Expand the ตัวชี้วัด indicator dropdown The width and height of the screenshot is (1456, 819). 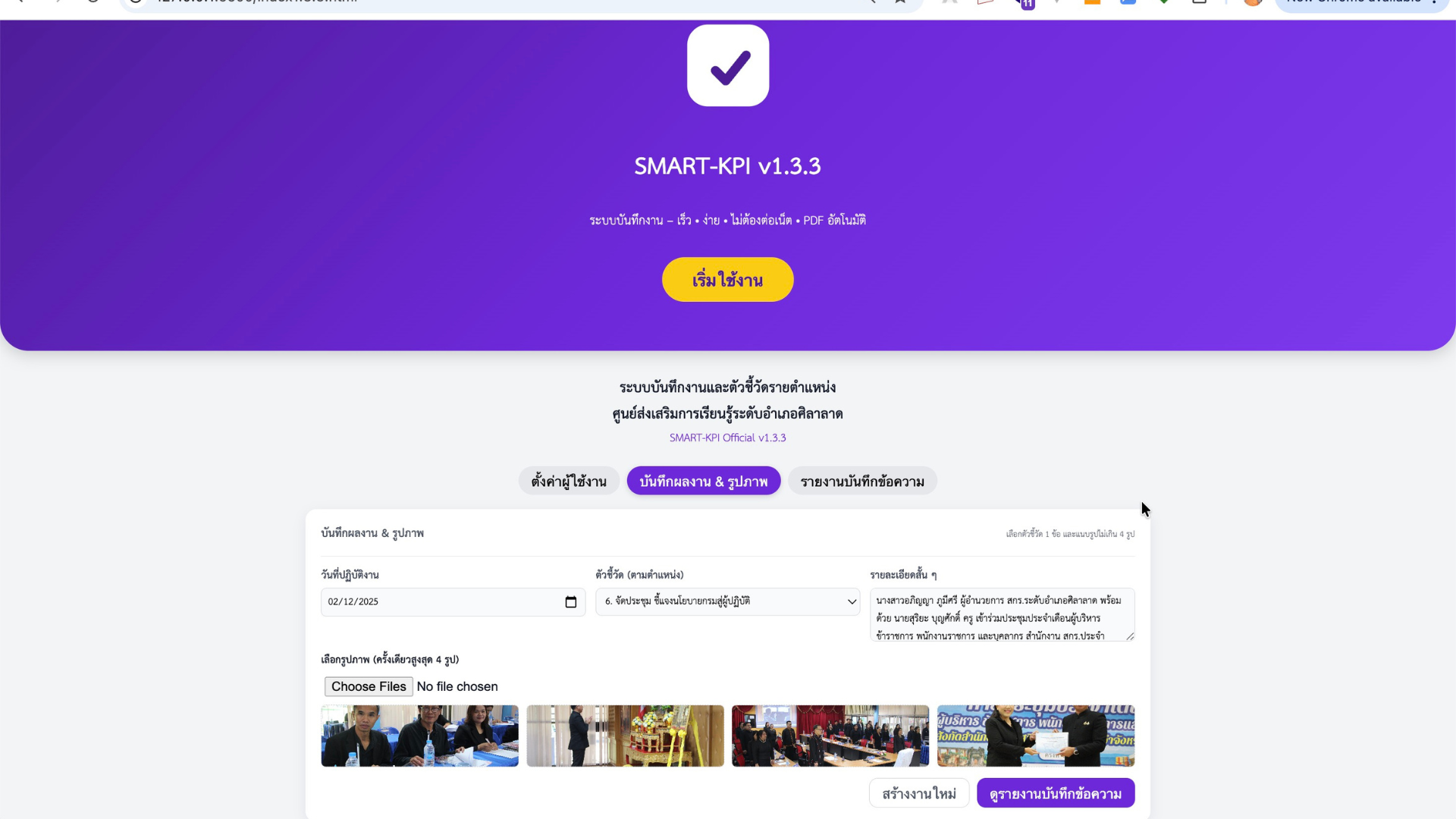[728, 601]
